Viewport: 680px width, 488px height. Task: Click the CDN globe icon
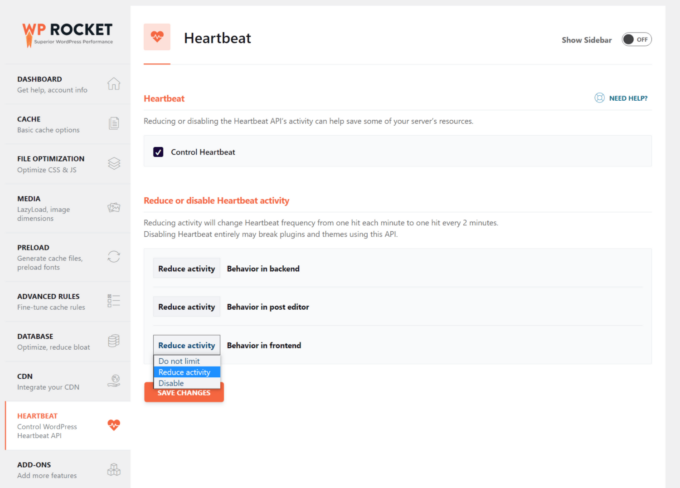114,380
